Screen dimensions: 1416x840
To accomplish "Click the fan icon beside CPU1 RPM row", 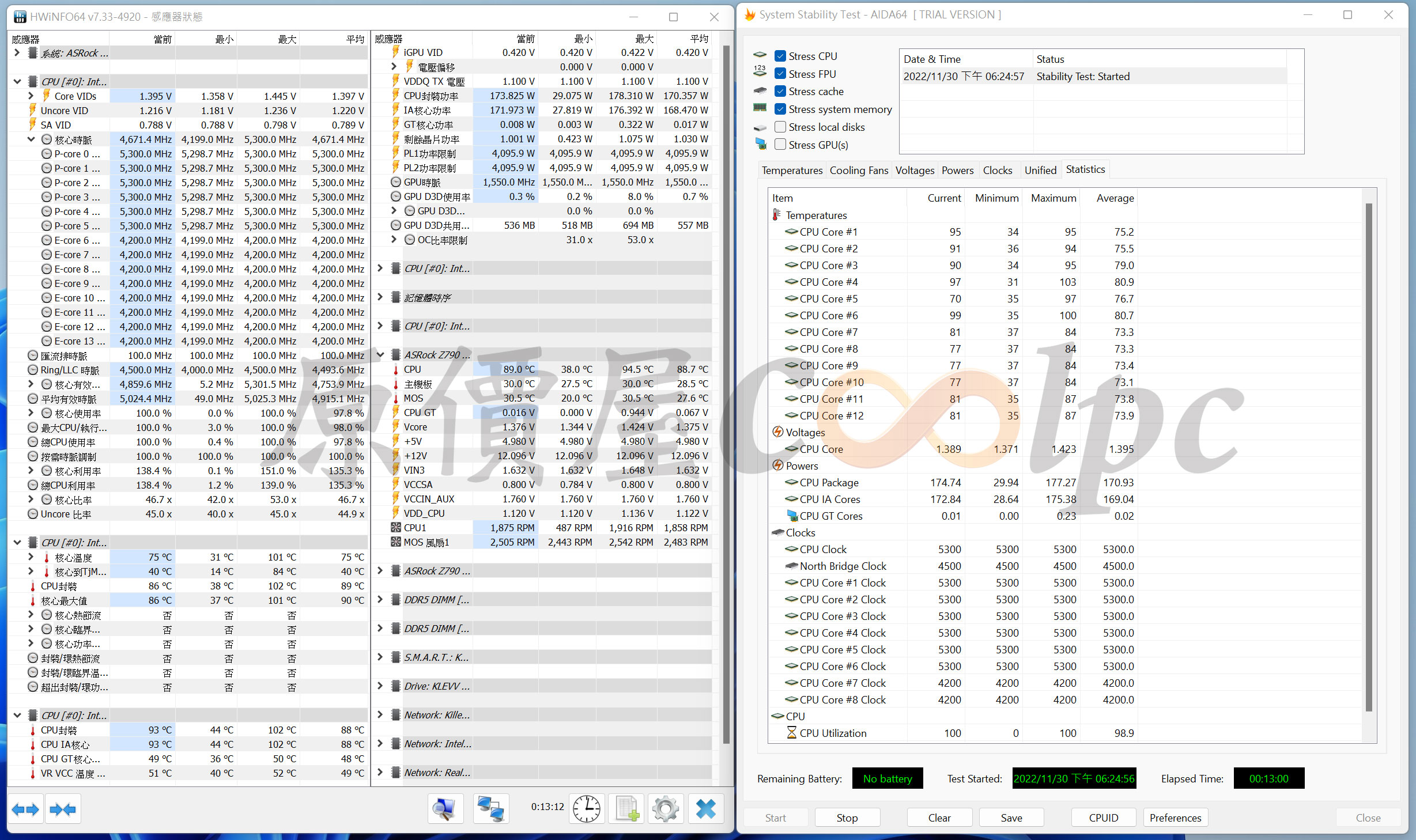I will click(x=396, y=528).
